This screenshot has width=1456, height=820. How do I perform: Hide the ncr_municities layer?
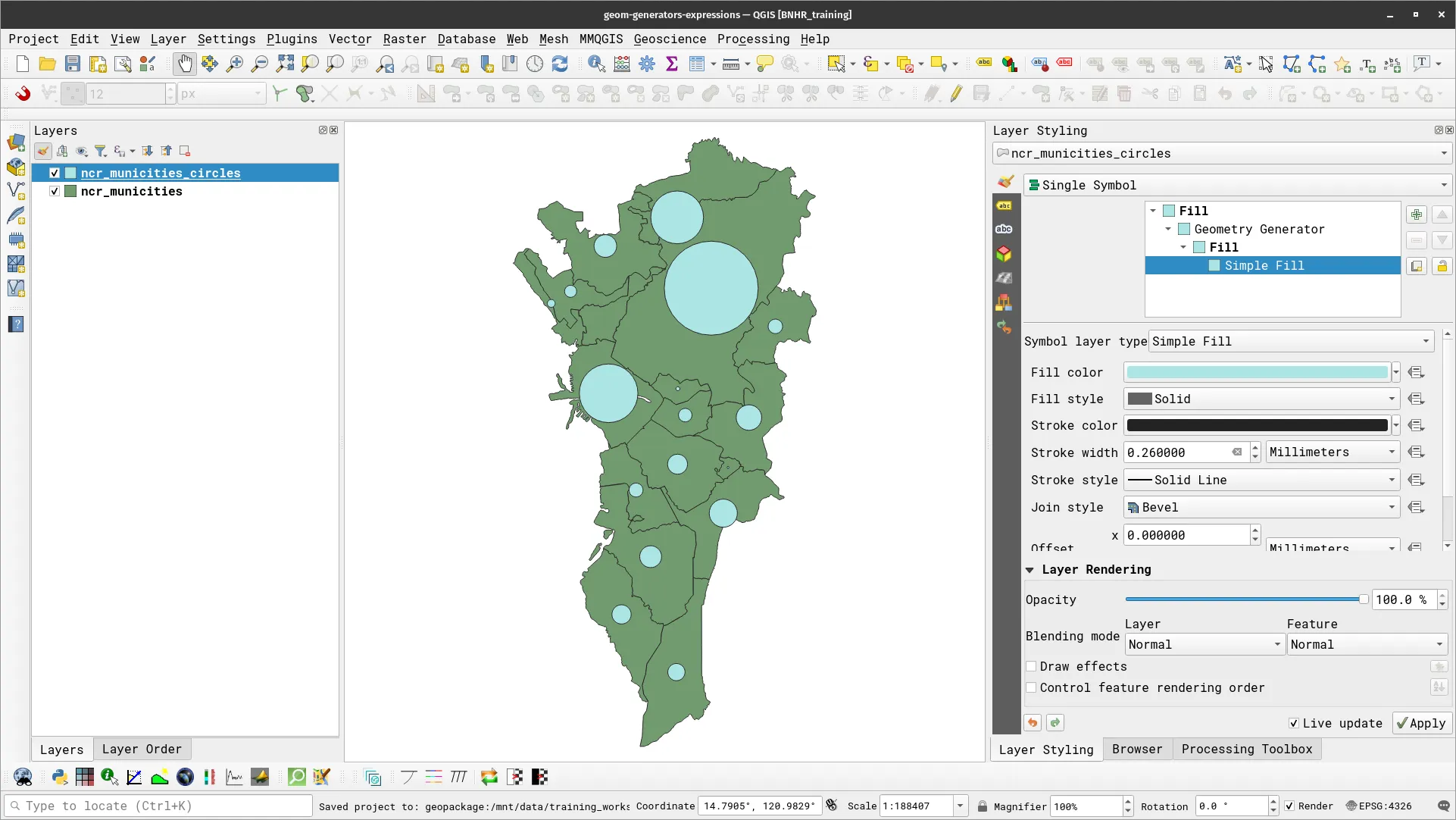(54, 191)
